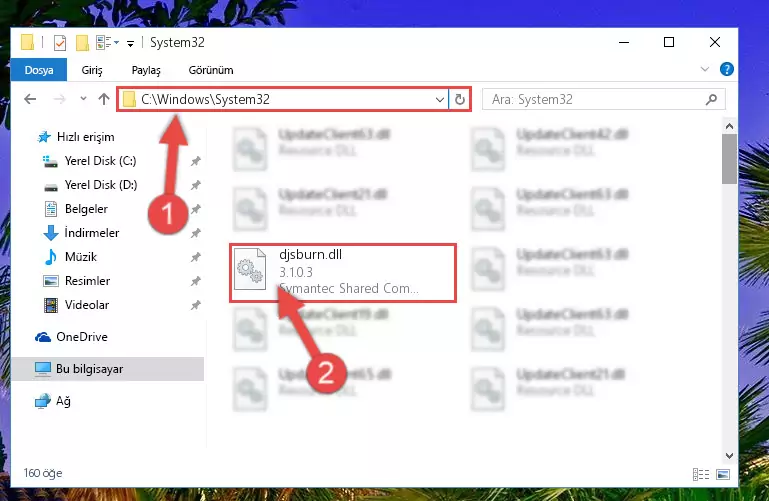Open the Paylaş ribbon tab
The height and width of the screenshot is (501, 769).
coord(146,70)
